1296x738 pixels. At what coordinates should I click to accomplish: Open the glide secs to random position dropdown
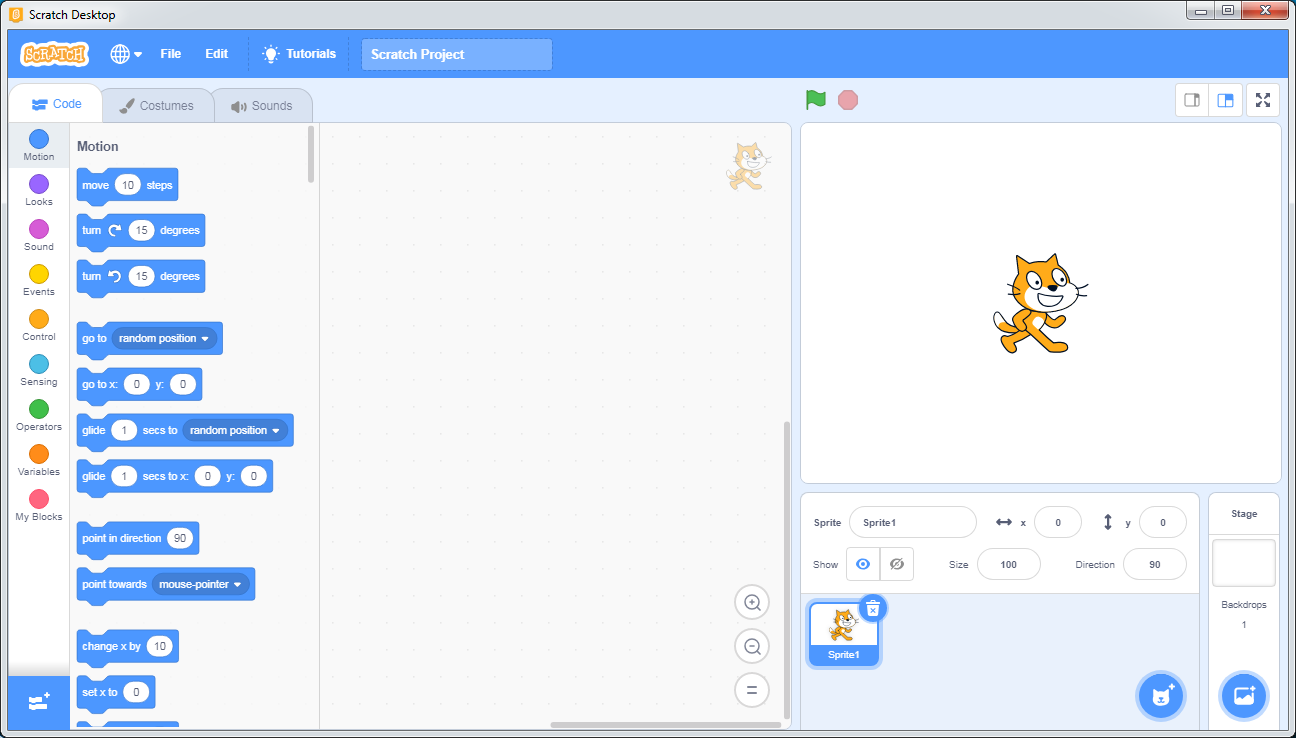click(235, 430)
